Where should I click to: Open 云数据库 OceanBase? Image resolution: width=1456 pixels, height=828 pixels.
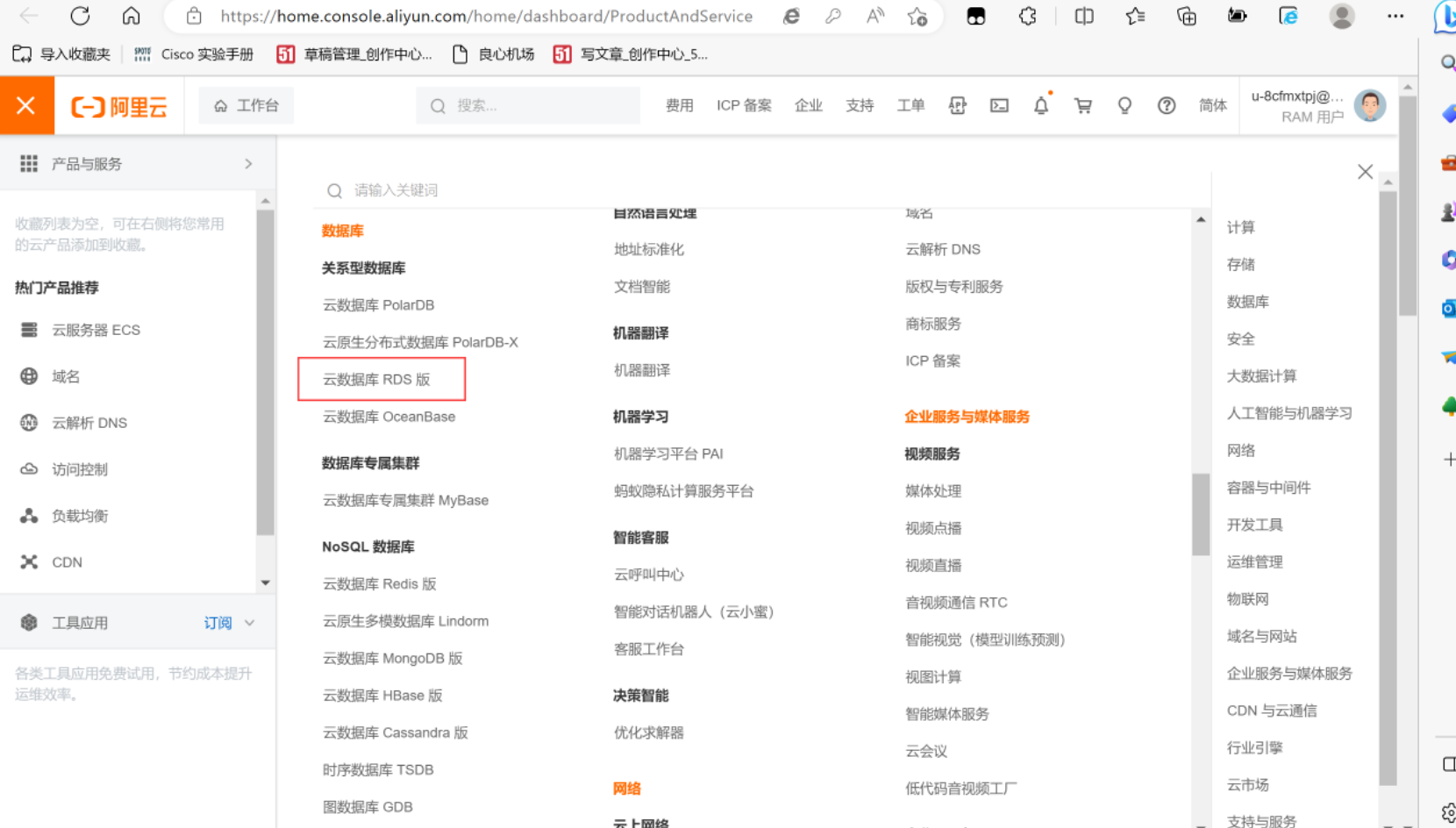click(x=389, y=417)
